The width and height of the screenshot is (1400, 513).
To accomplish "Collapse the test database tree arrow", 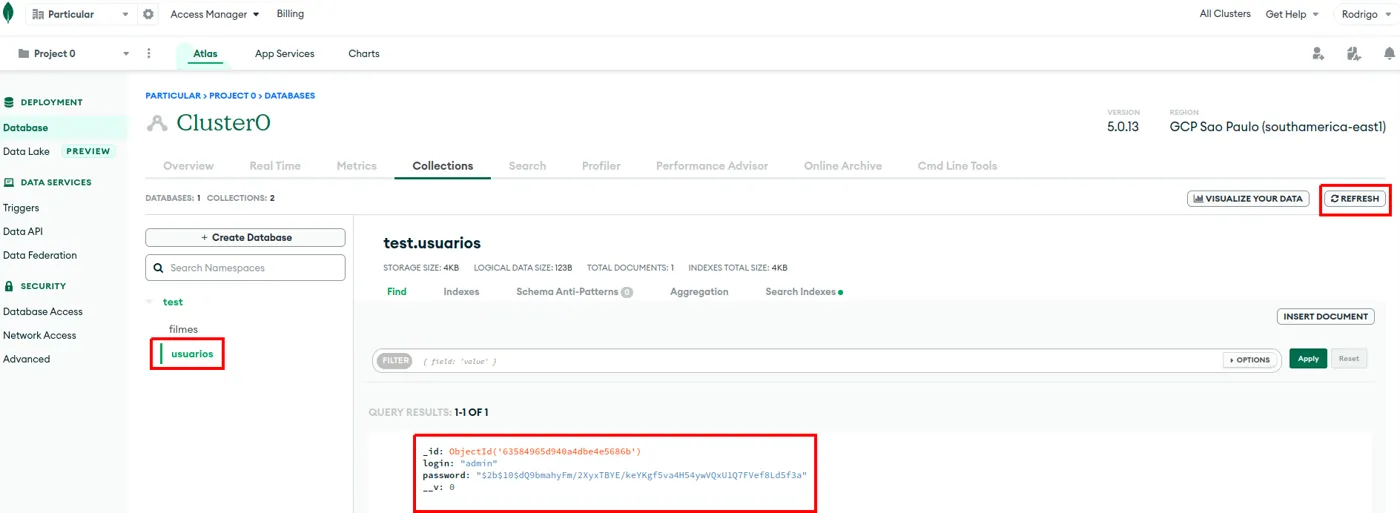I will tap(150, 302).
